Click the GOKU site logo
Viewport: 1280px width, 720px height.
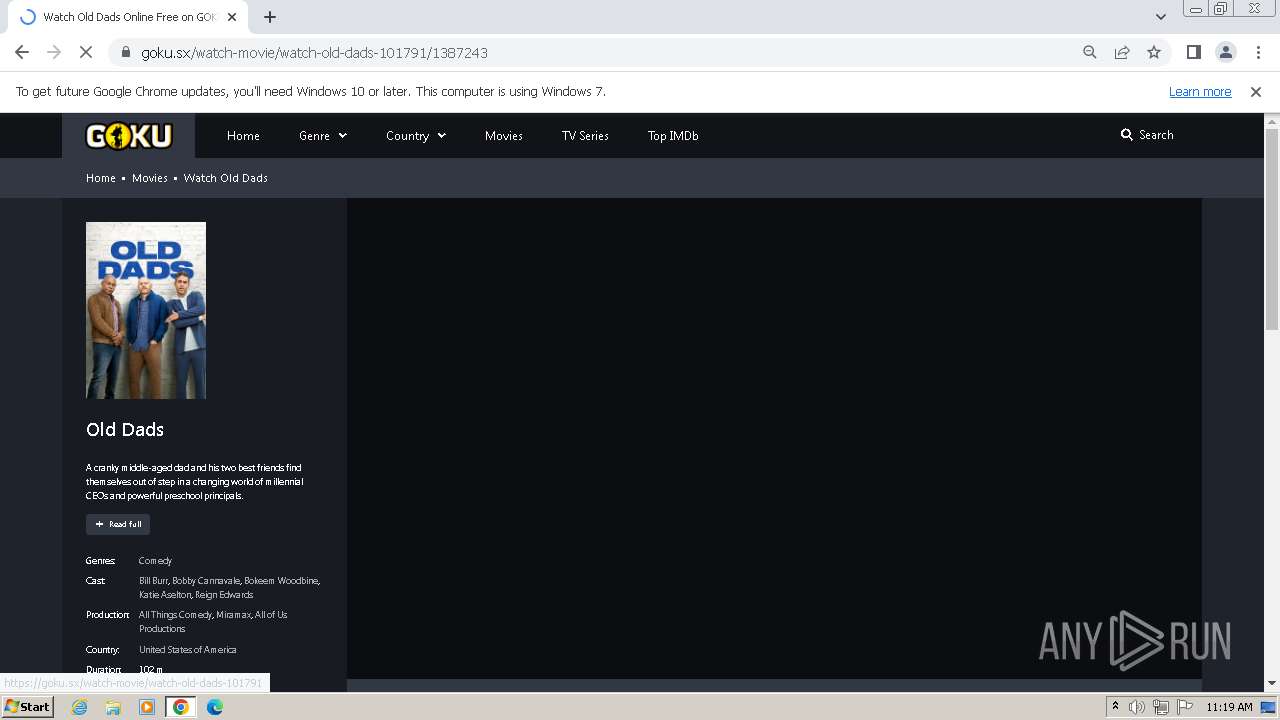(x=129, y=135)
